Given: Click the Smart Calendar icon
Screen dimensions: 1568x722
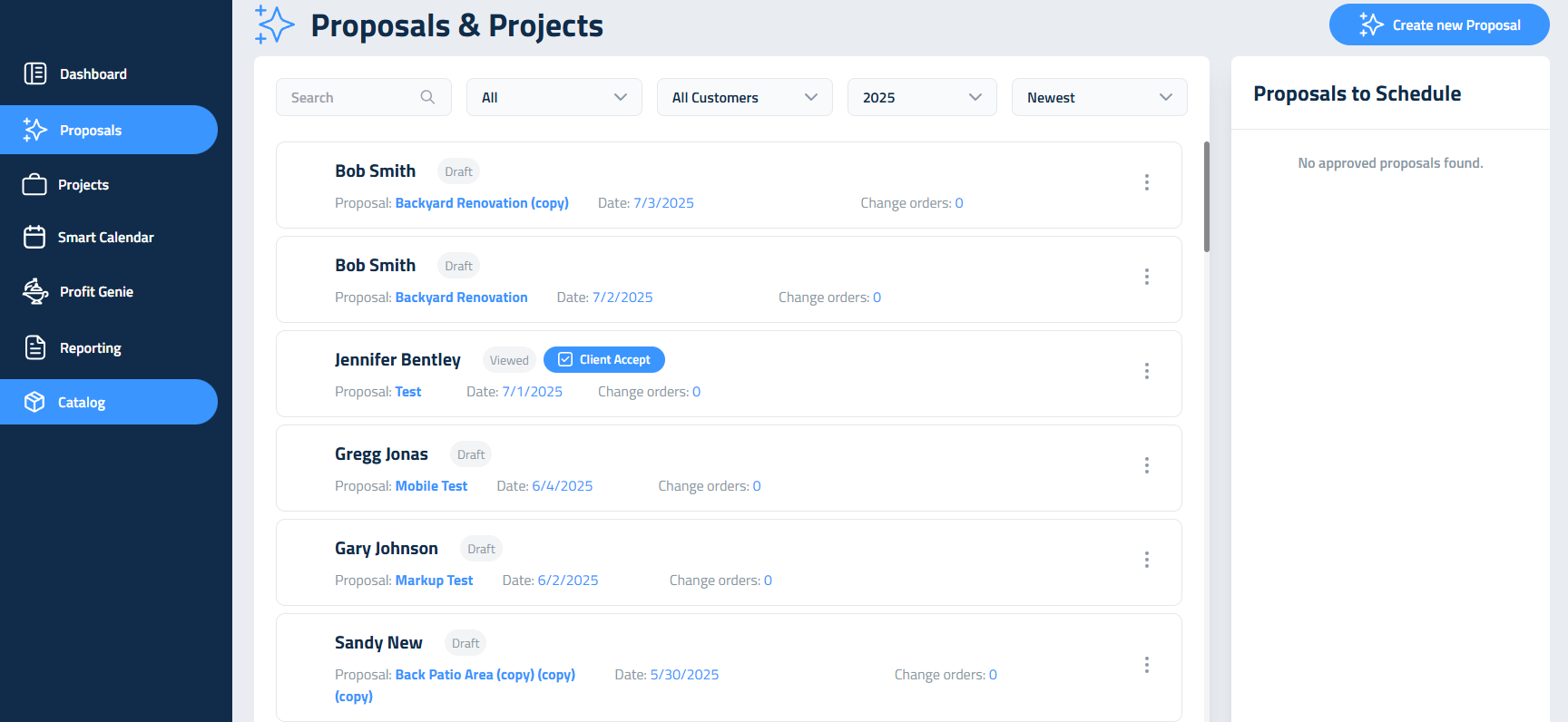Looking at the screenshot, I should [34, 238].
